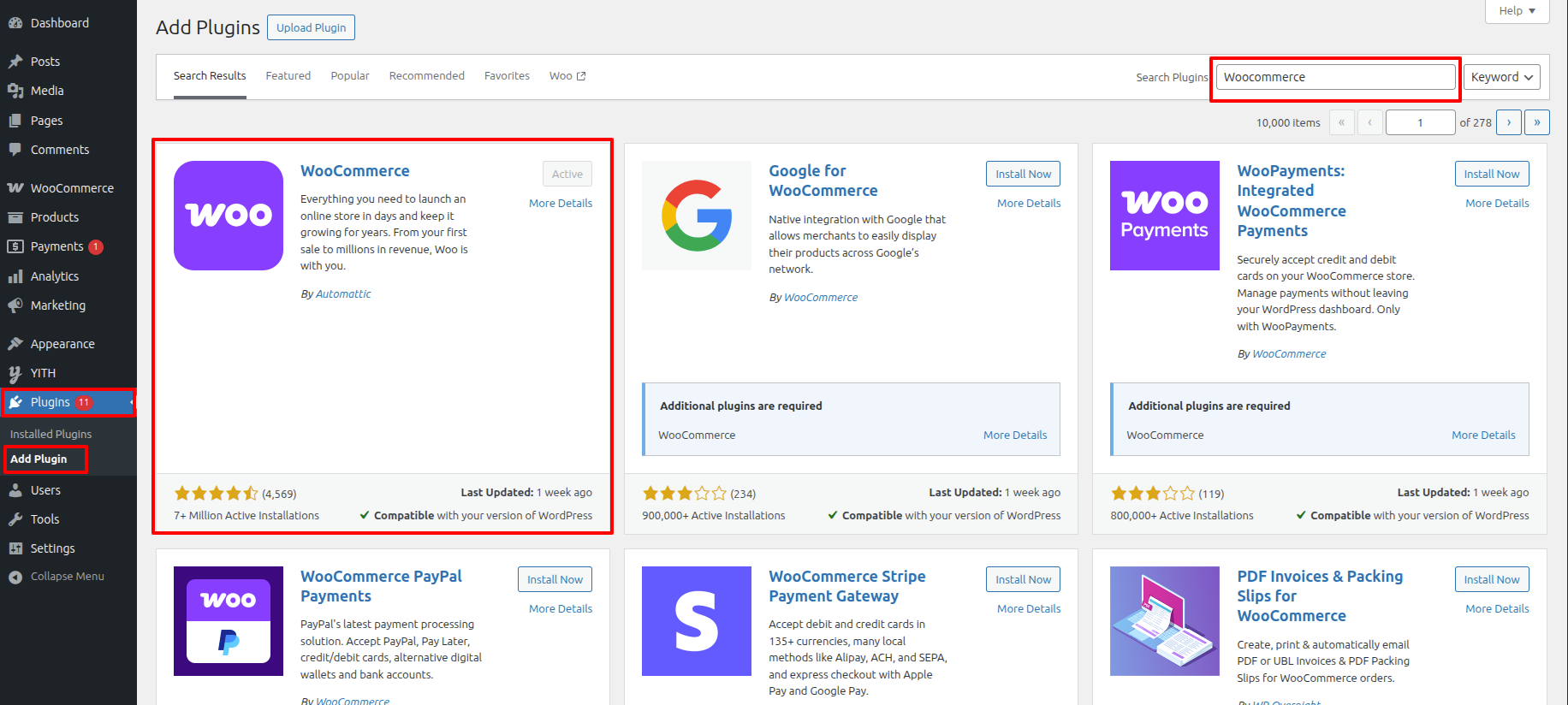1568x705 pixels.
Task: Click the external link icon beside Woo tab
Action: 581,76
